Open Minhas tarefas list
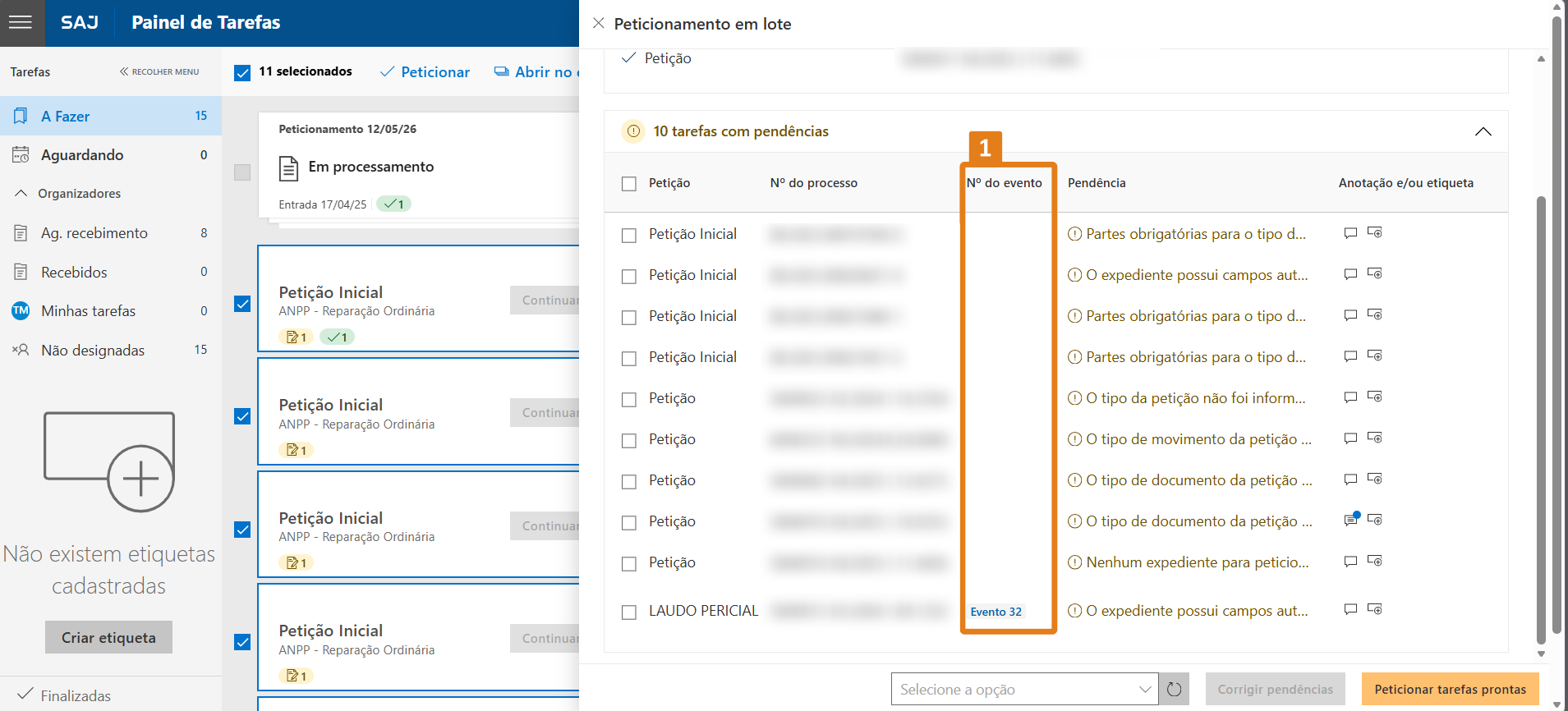 click(111, 310)
